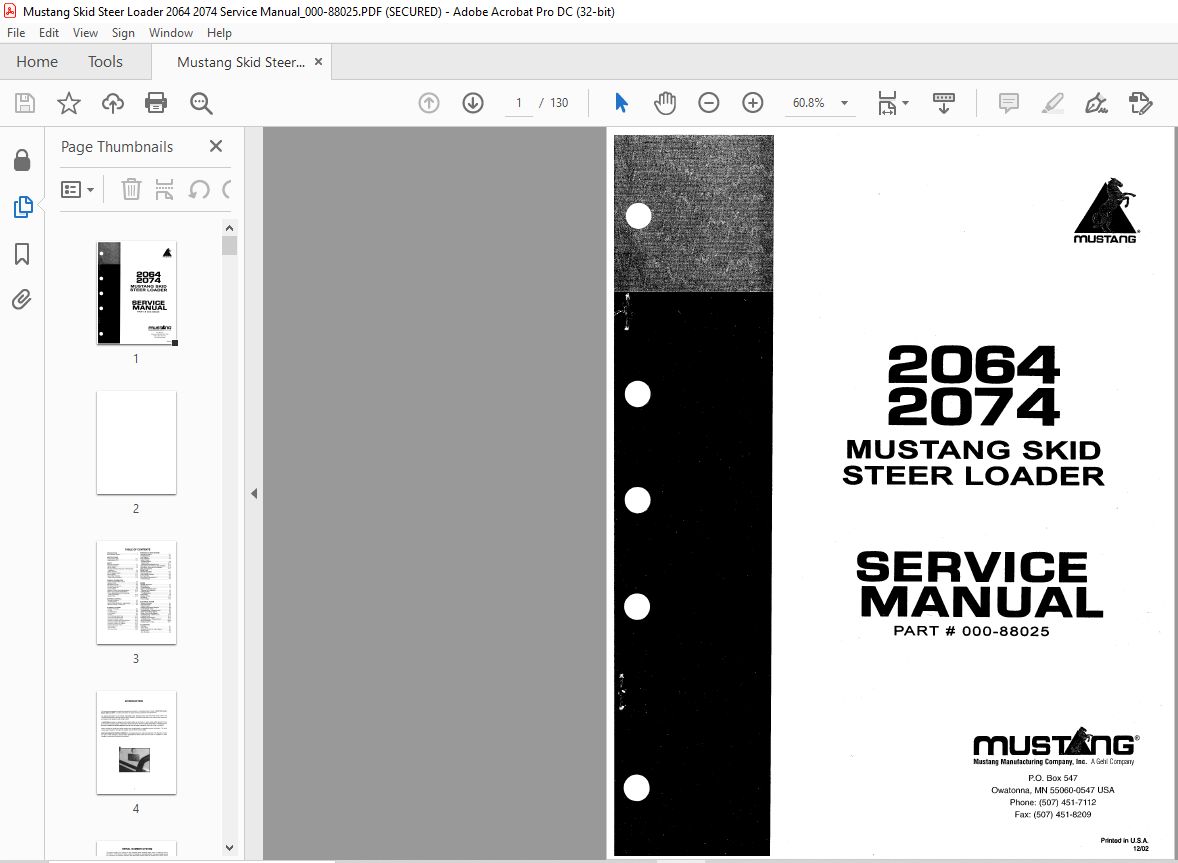Open the File menu
Screen dimensions: 1178x863
(x=16, y=33)
